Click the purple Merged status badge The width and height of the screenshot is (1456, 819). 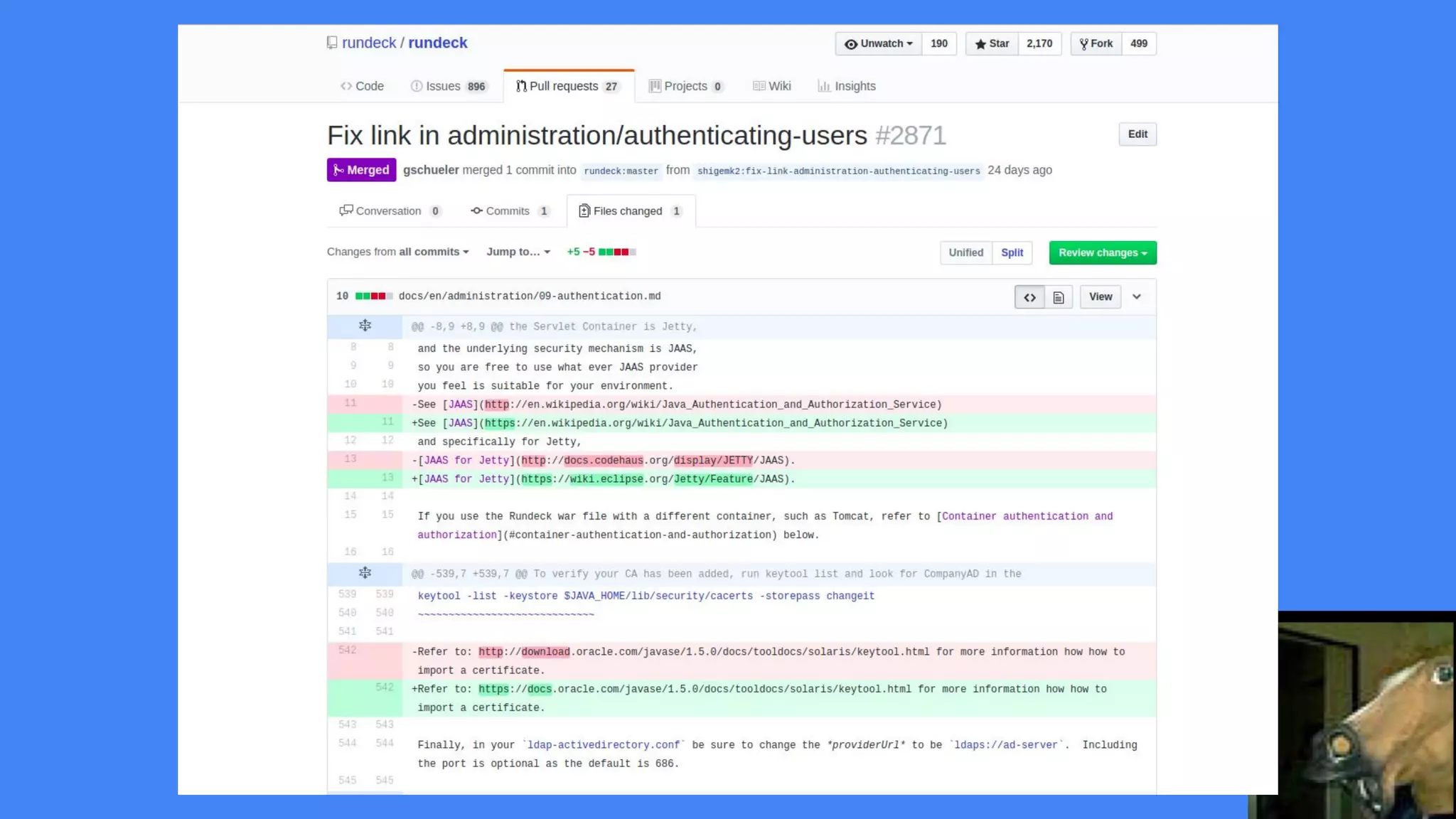tap(361, 170)
